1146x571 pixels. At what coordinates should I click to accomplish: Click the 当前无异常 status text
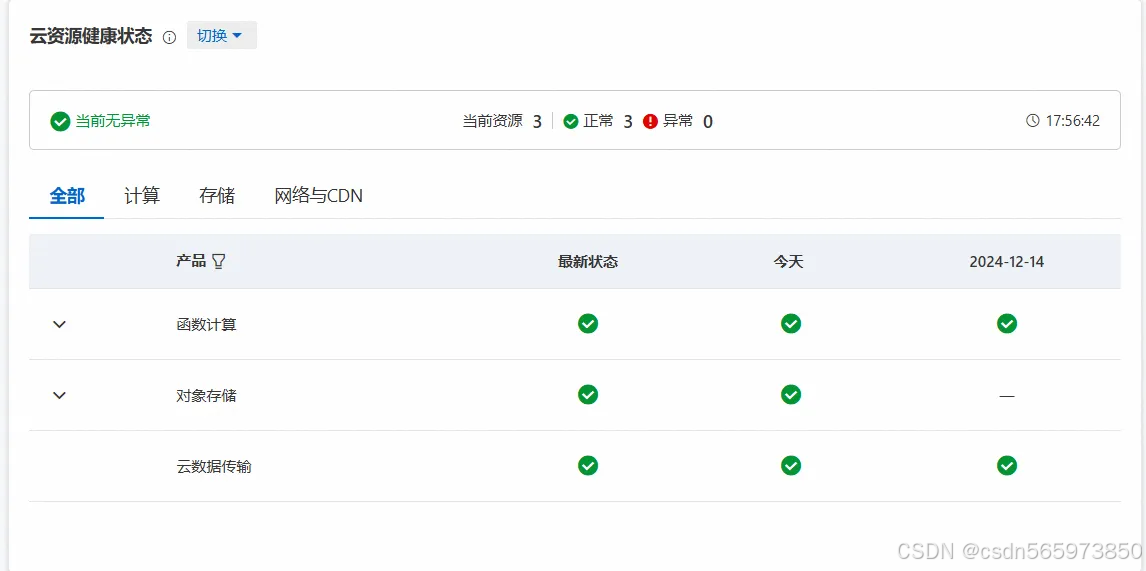point(113,121)
